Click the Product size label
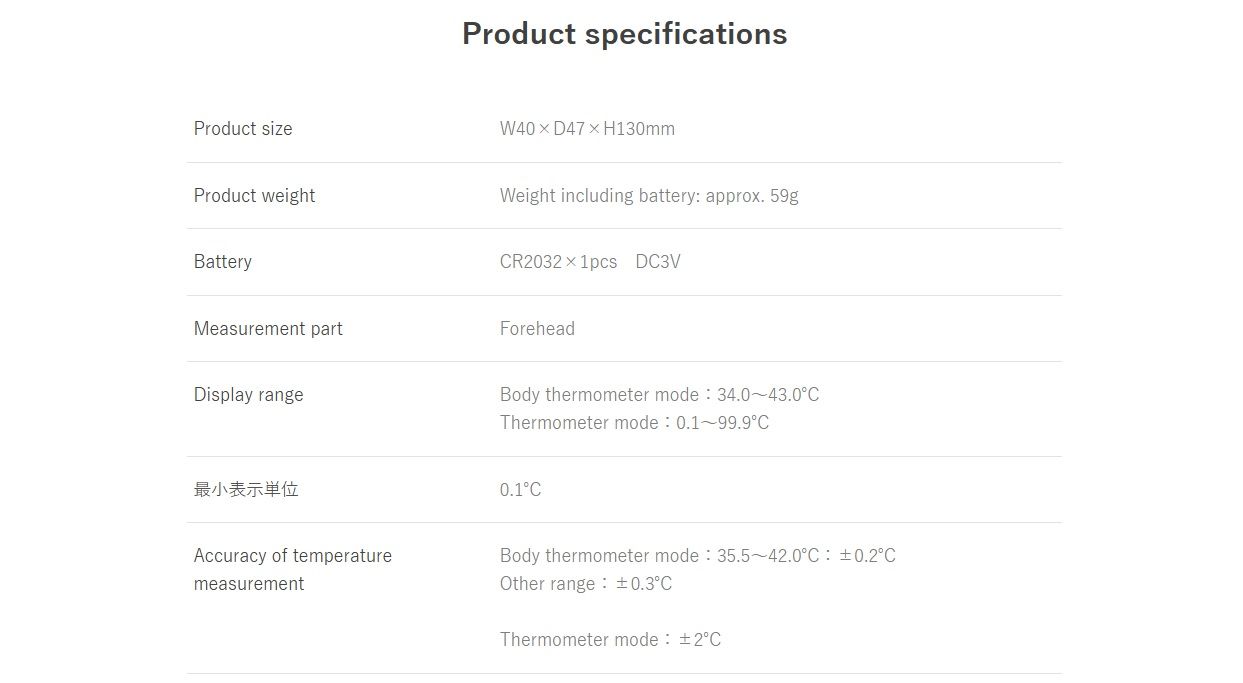 click(x=243, y=129)
